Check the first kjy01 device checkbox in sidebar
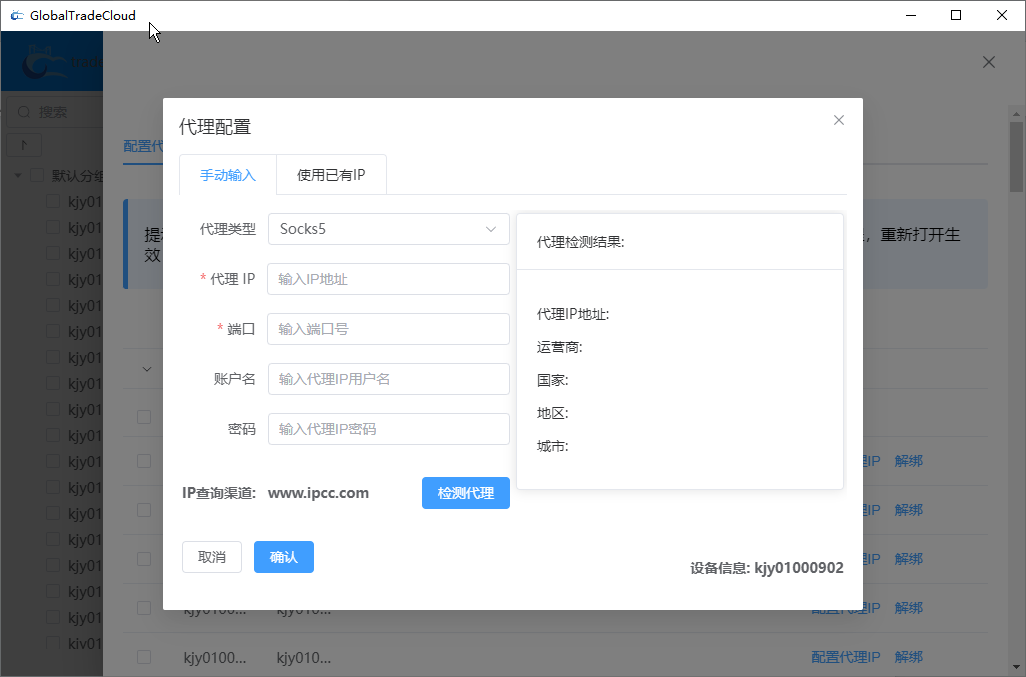Screen dimensions: 1026x677 52,200
